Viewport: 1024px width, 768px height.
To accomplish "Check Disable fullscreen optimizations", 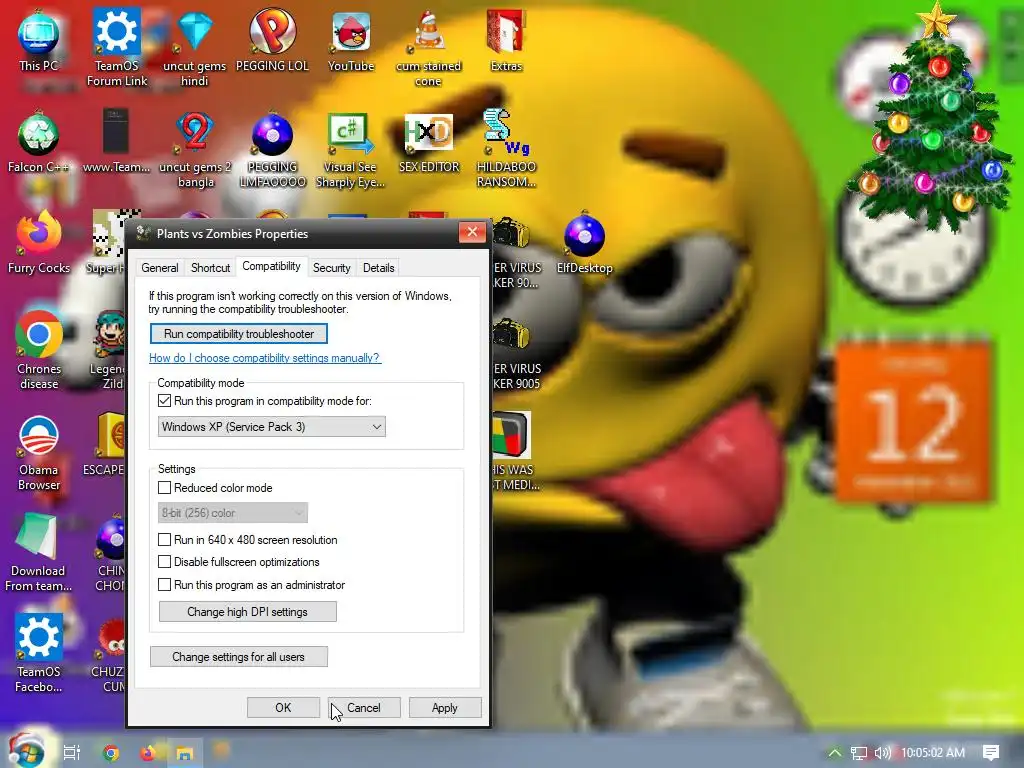I will coord(165,562).
